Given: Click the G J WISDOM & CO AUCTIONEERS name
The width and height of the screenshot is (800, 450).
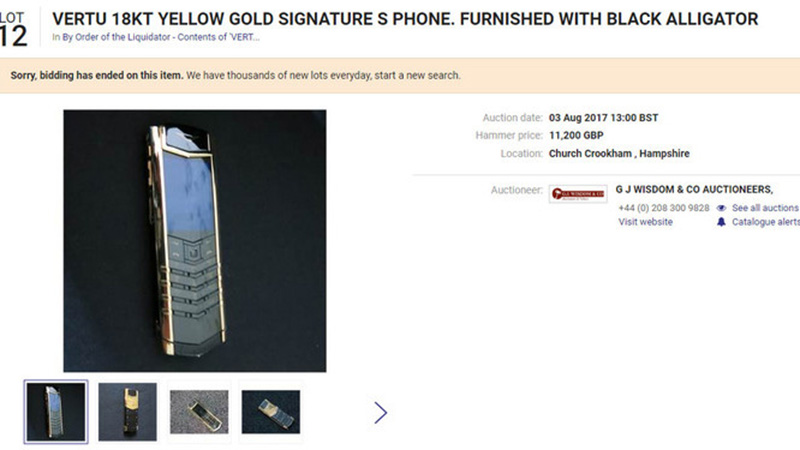Looking at the screenshot, I should click(696, 189).
